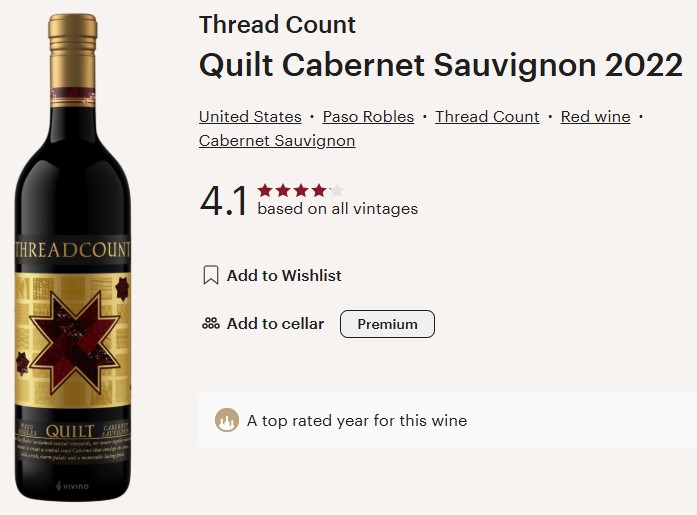The image size is (697, 515).
Task: Click the fifth grey rating star
Action: (x=337, y=190)
